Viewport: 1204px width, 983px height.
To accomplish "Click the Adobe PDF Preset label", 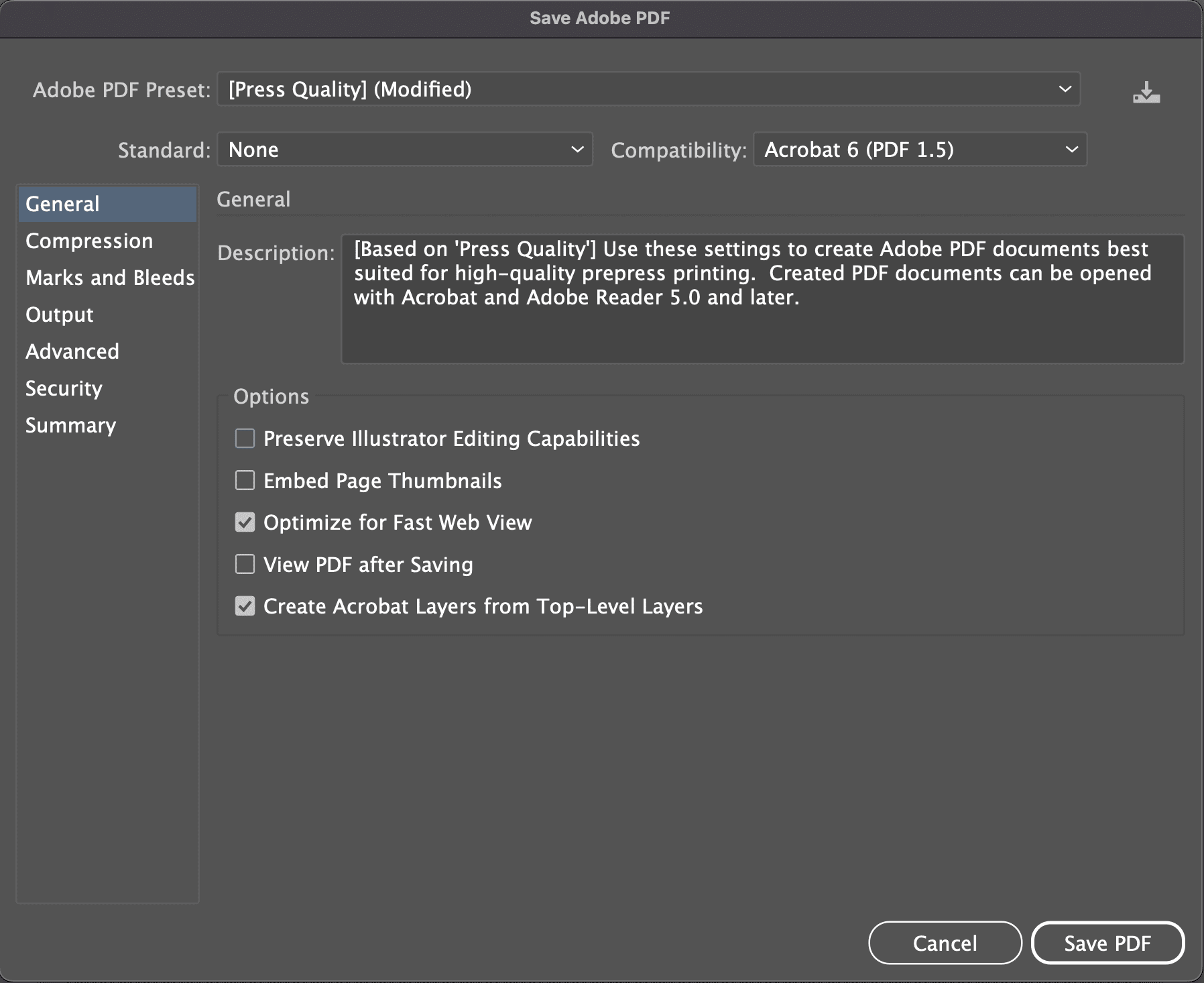I will click(x=122, y=90).
